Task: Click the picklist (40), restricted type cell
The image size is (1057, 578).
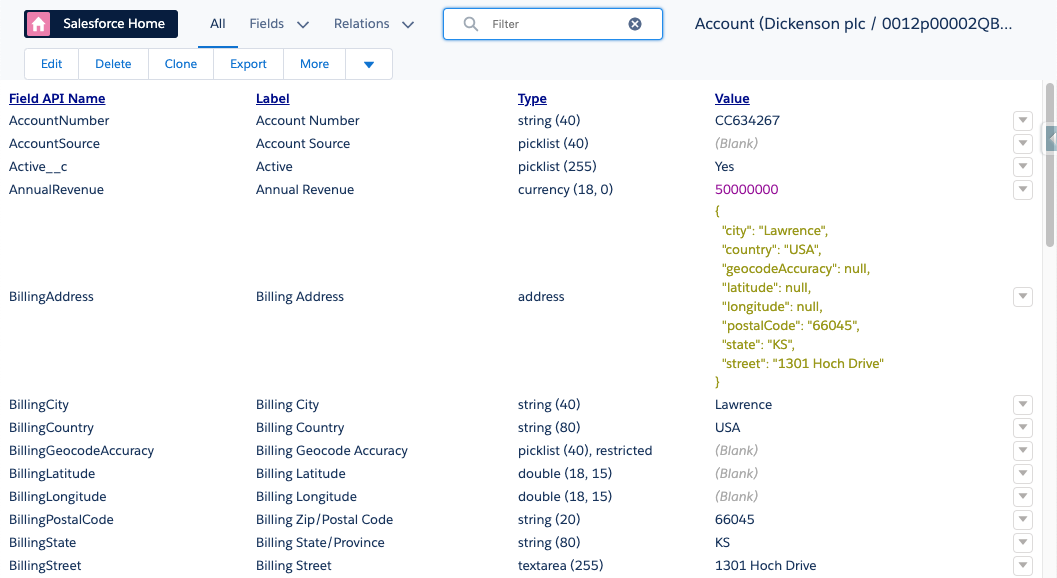Action: coord(584,451)
